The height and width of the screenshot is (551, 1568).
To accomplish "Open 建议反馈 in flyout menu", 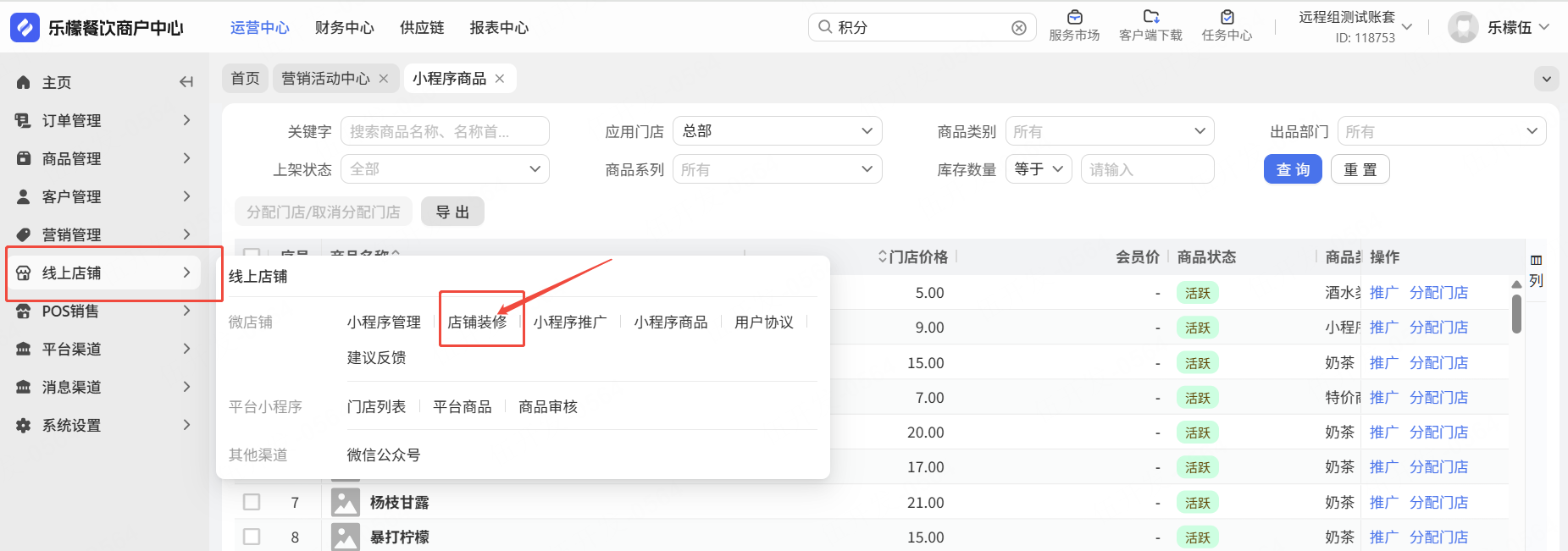I will pyautogui.click(x=377, y=357).
